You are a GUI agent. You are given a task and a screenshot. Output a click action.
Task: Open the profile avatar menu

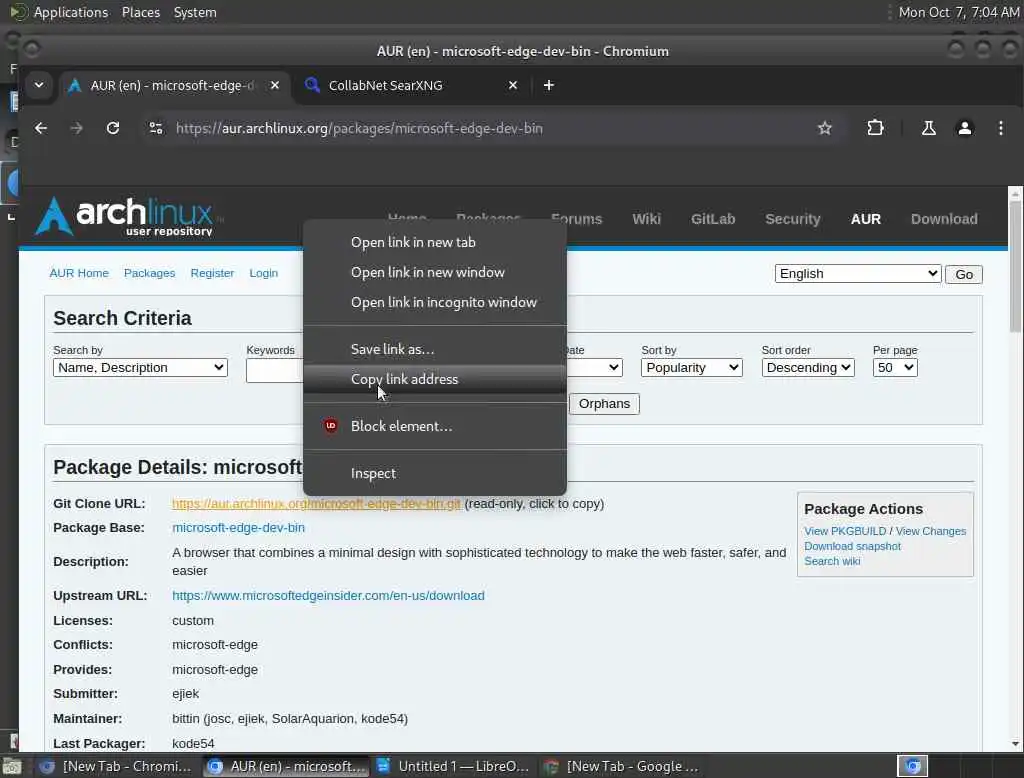click(x=965, y=128)
